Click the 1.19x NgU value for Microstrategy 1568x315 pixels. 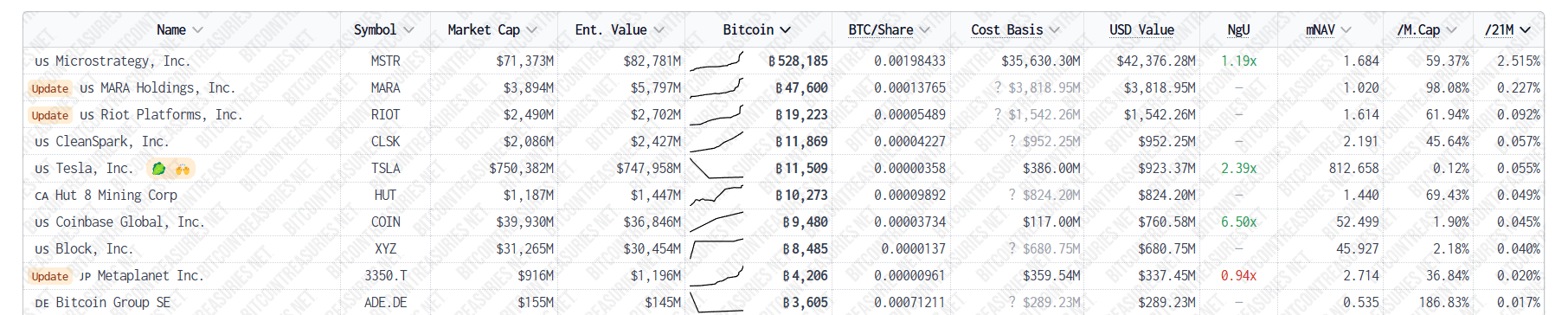click(1238, 61)
